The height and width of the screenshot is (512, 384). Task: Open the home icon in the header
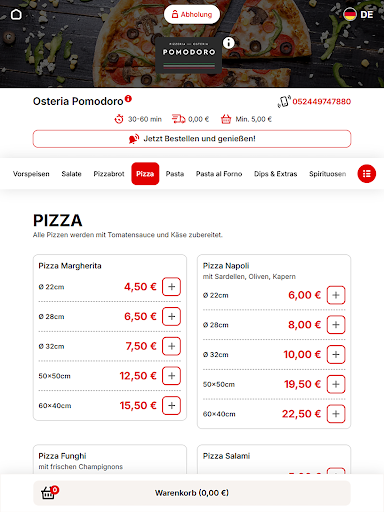pos(16,14)
